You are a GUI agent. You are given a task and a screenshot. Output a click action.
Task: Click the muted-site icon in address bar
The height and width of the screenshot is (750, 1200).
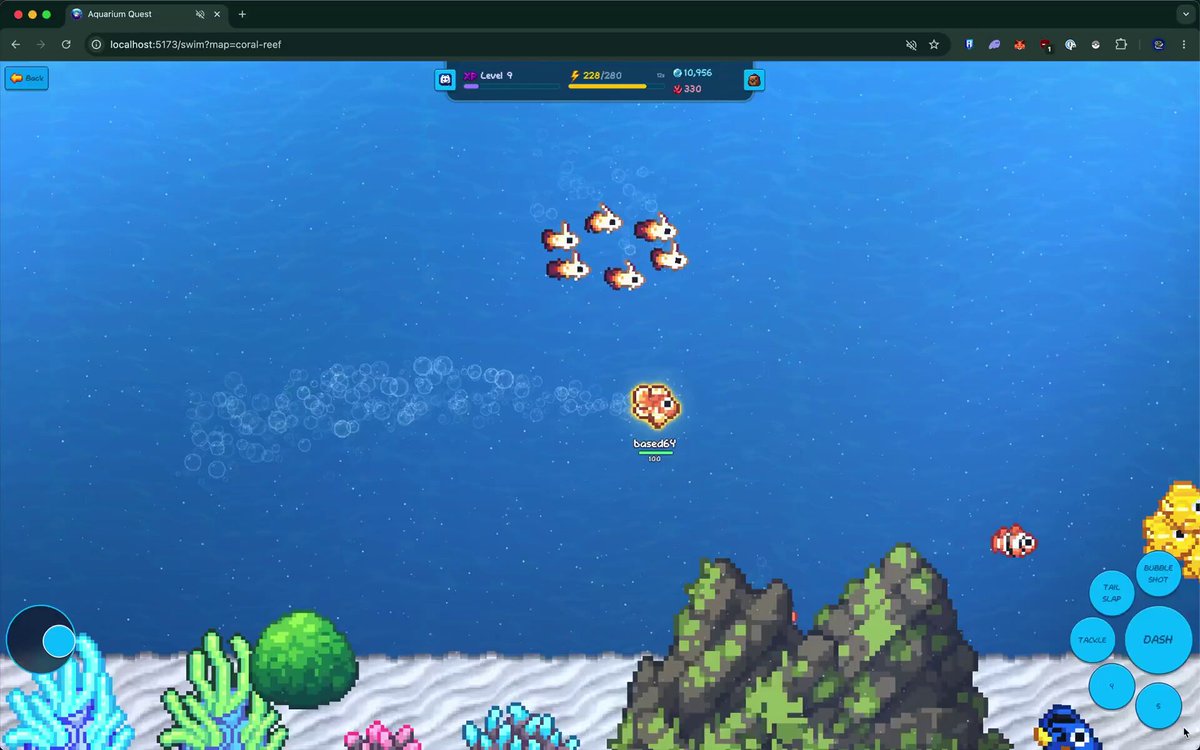coord(911,44)
